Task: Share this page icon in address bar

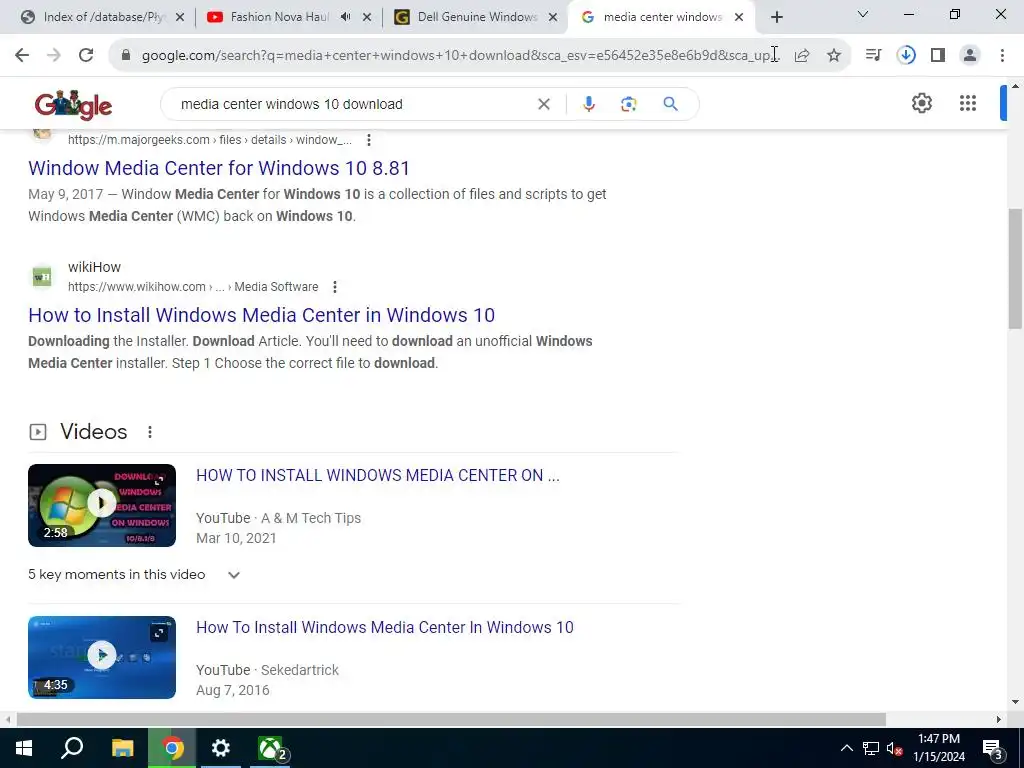Action: click(802, 56)
